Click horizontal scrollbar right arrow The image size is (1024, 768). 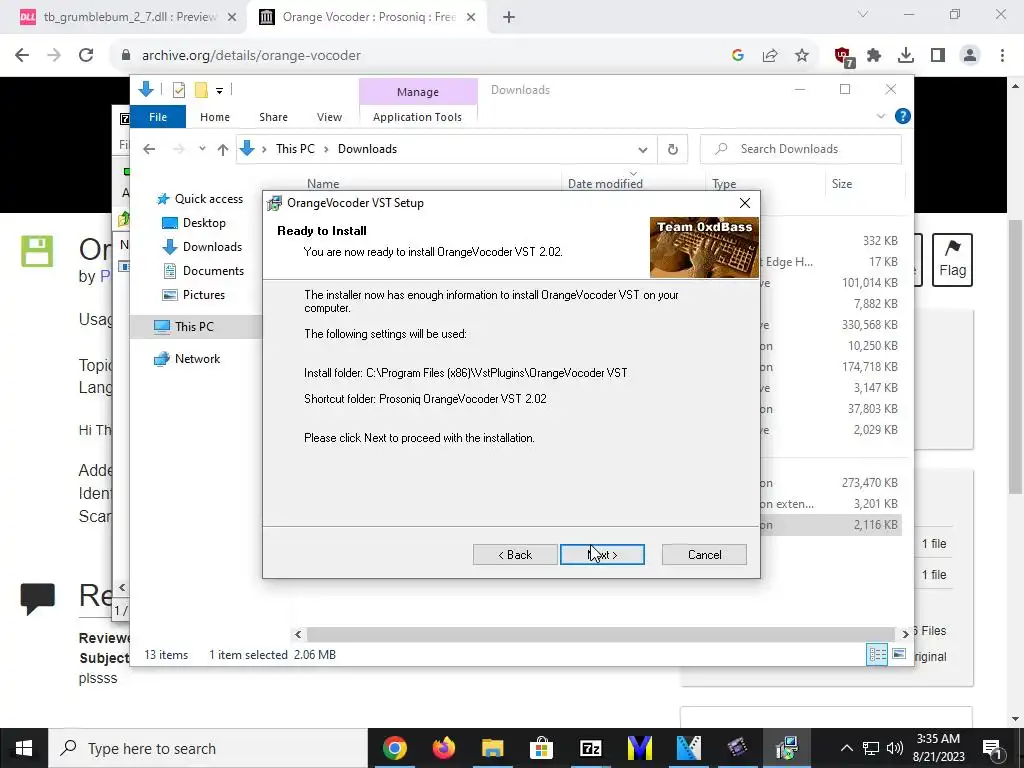click(905, 634)
